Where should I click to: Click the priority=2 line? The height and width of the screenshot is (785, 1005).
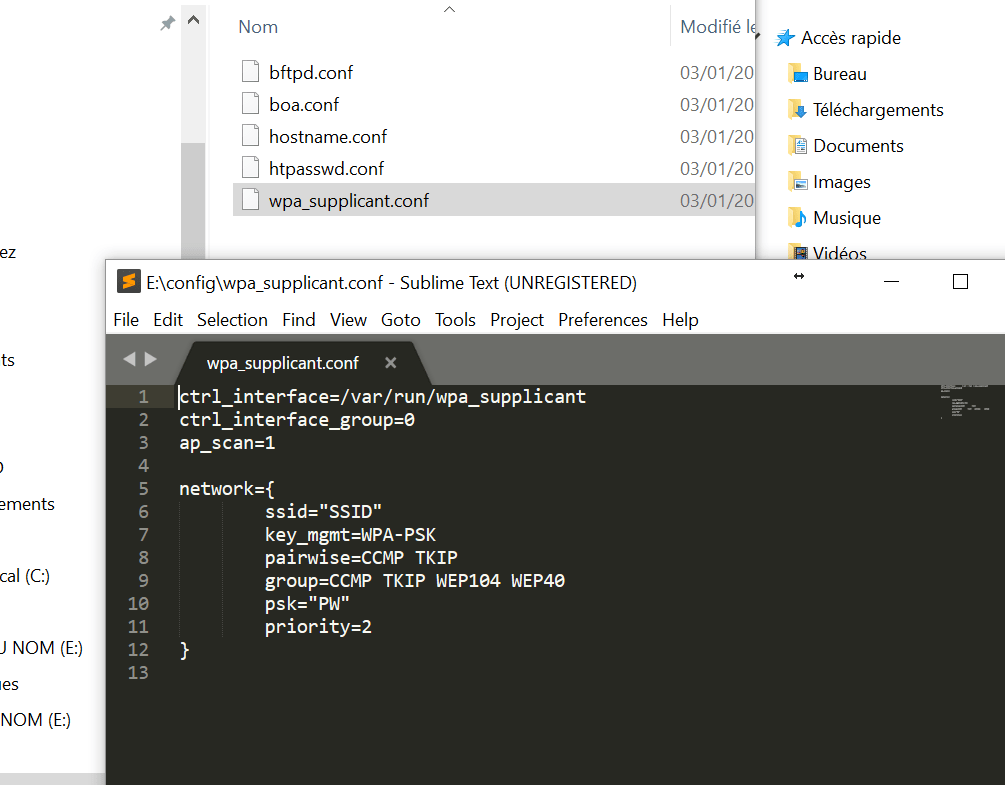click(x=318, y=627)
